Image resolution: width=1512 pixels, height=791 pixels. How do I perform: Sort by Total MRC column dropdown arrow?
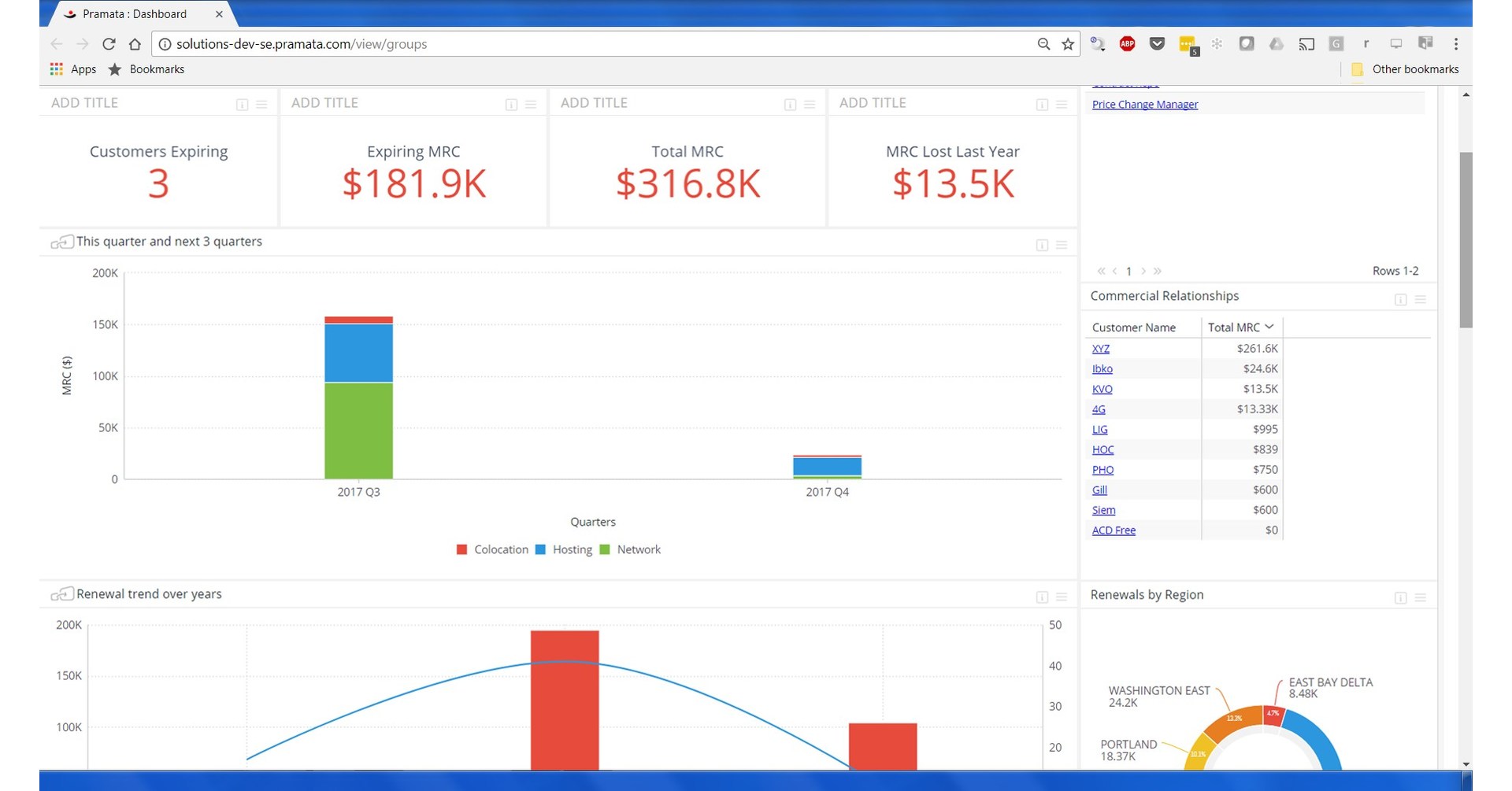[1269, 327]
